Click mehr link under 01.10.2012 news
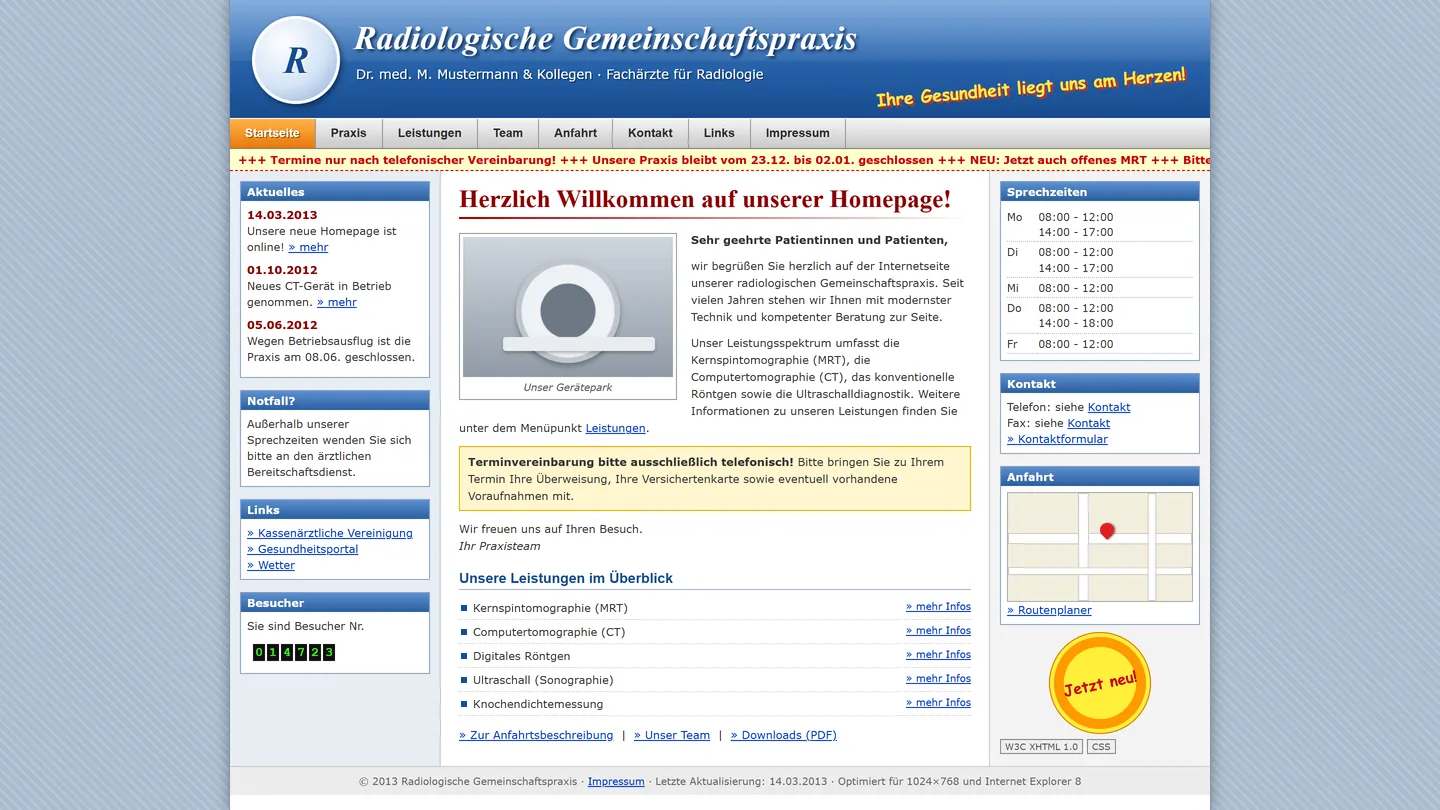1440x810 pixels. click(337, 302)
